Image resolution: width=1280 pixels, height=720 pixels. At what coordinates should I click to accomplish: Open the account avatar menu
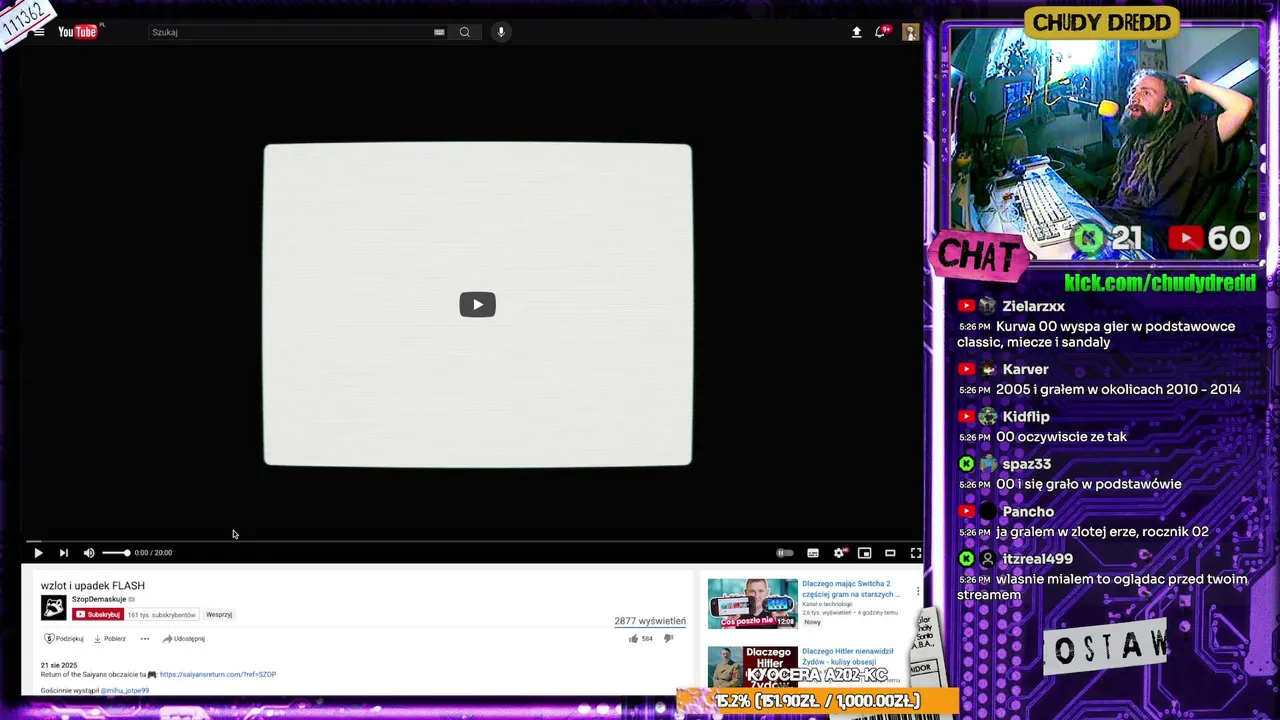coord(910,32)
